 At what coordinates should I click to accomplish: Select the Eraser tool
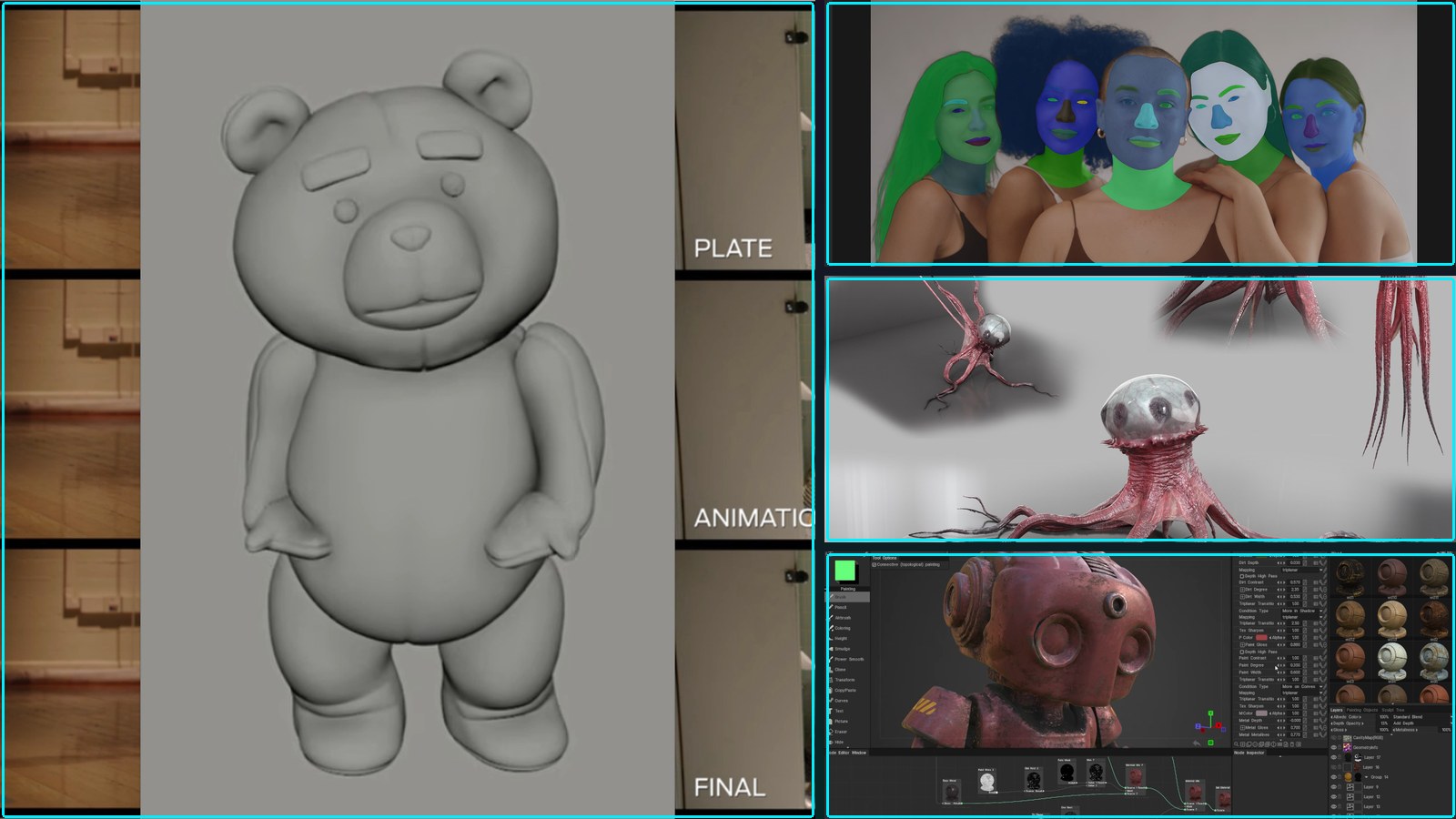pos(848,732)
